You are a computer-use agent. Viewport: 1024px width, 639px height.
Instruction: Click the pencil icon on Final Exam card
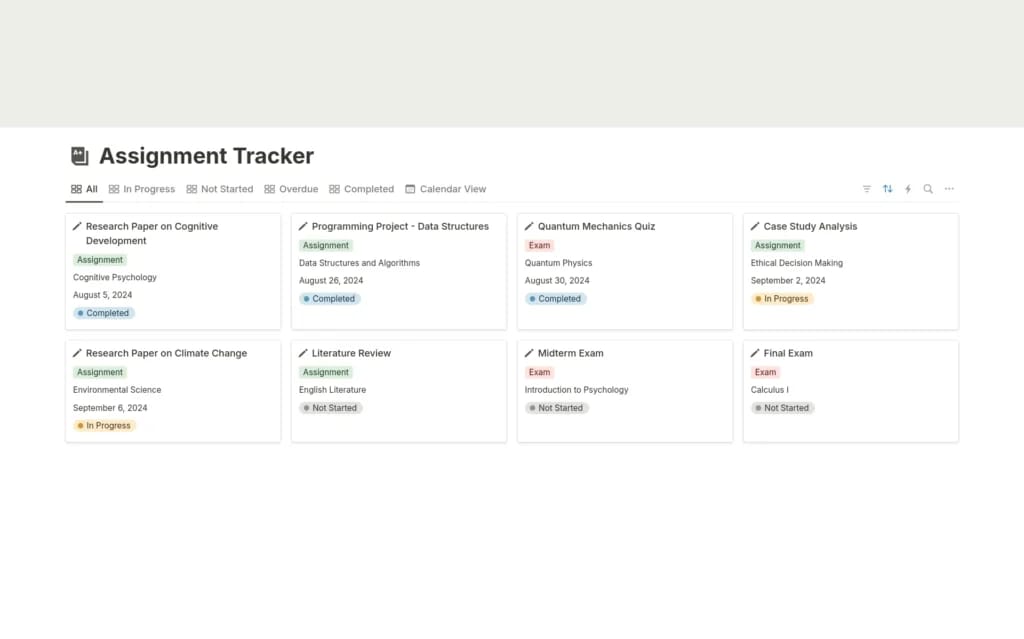click(x=755, y=353)
